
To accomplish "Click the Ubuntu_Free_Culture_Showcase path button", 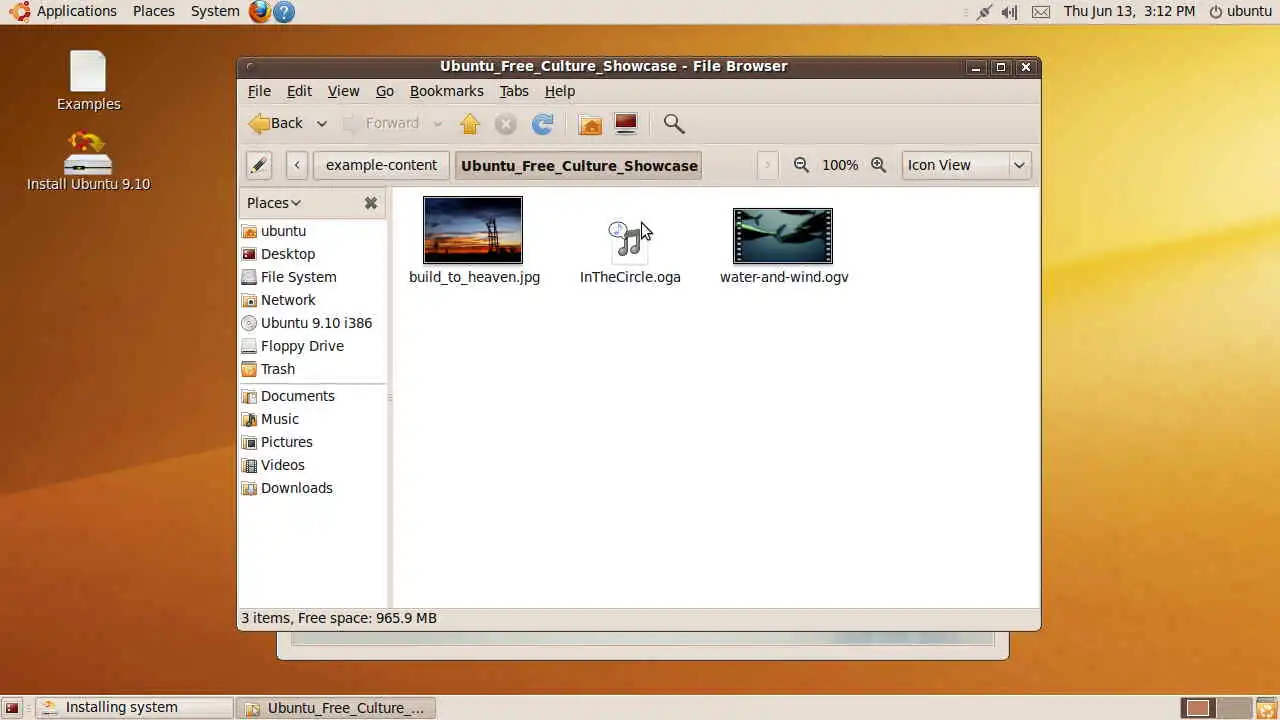I will (x=579, y=165).
